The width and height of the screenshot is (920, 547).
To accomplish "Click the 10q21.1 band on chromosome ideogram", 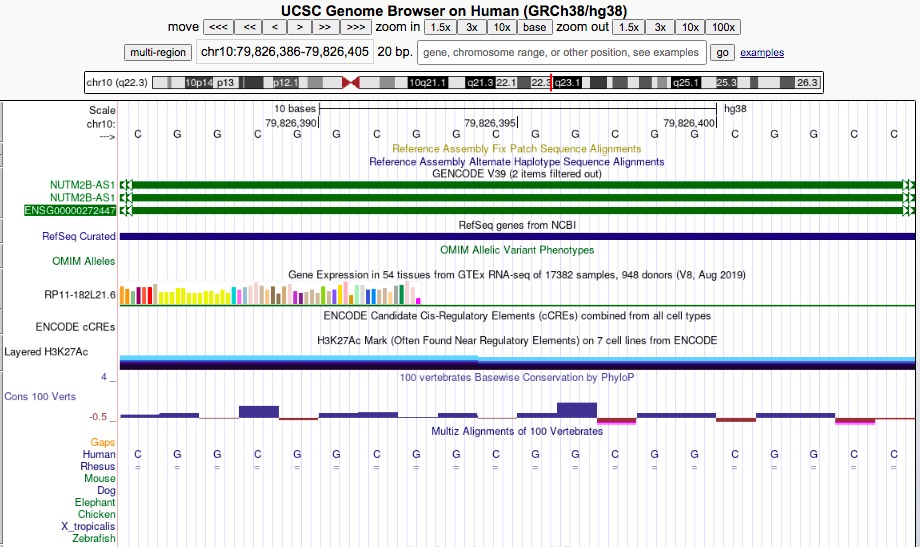I will pyautogui.click(x=428, y=83).
